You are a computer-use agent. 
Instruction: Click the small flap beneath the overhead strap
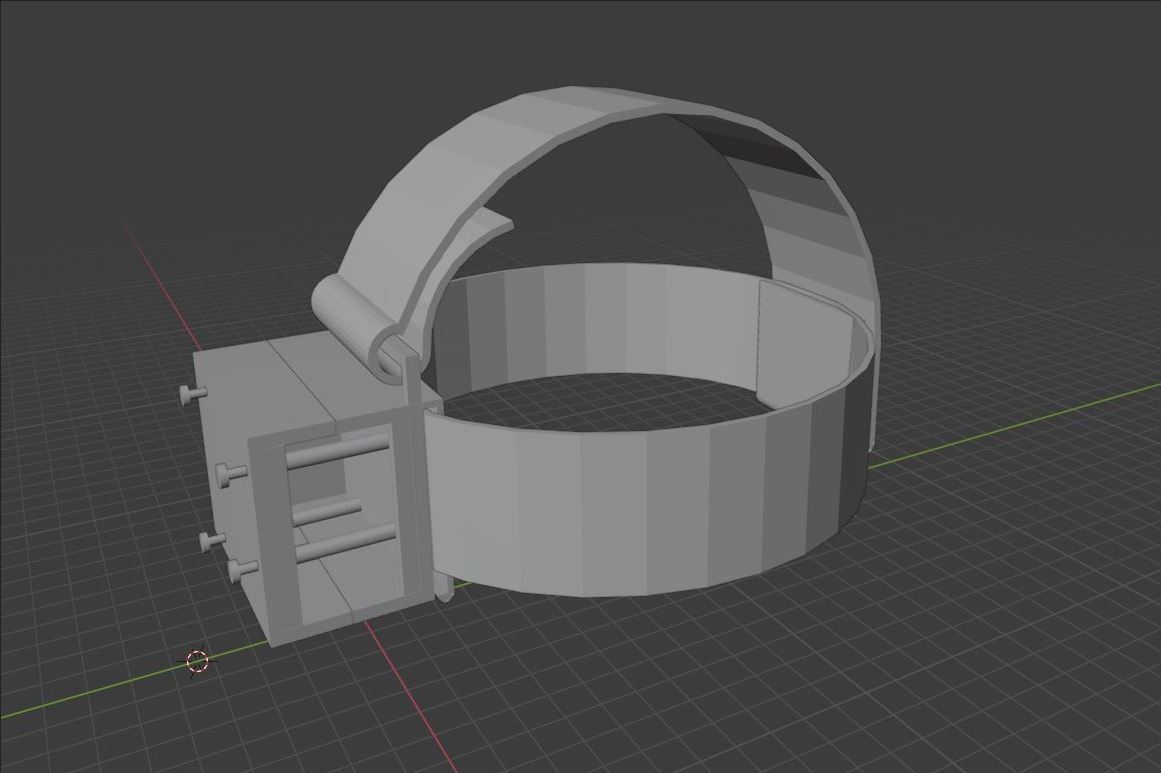480,229
